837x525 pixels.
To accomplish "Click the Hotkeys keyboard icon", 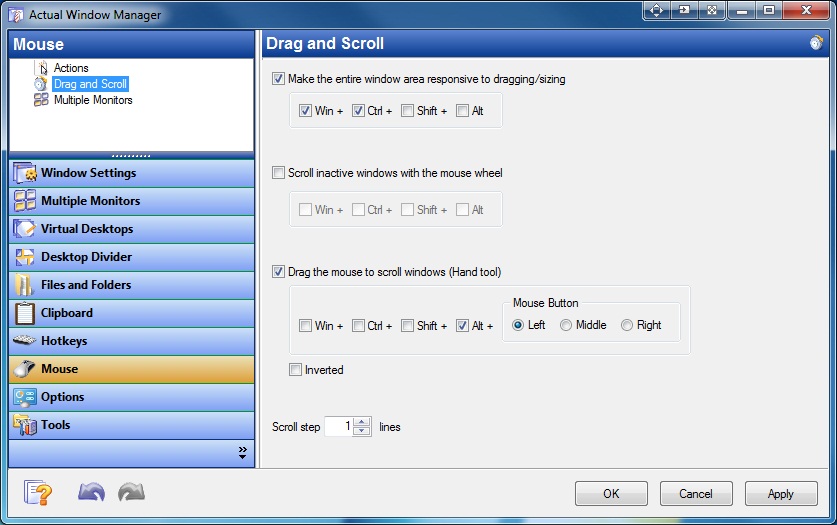I will click(x=25, y=340).
